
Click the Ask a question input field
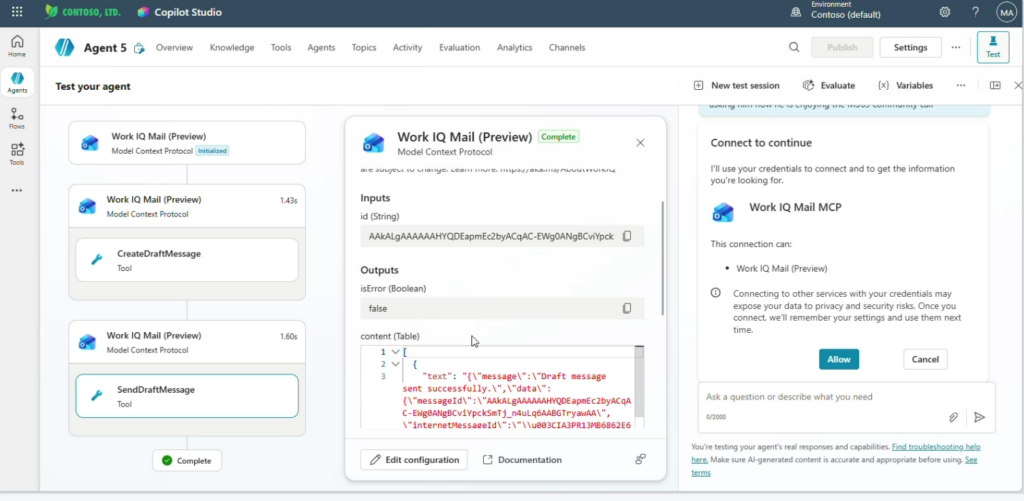coord(820,397)
